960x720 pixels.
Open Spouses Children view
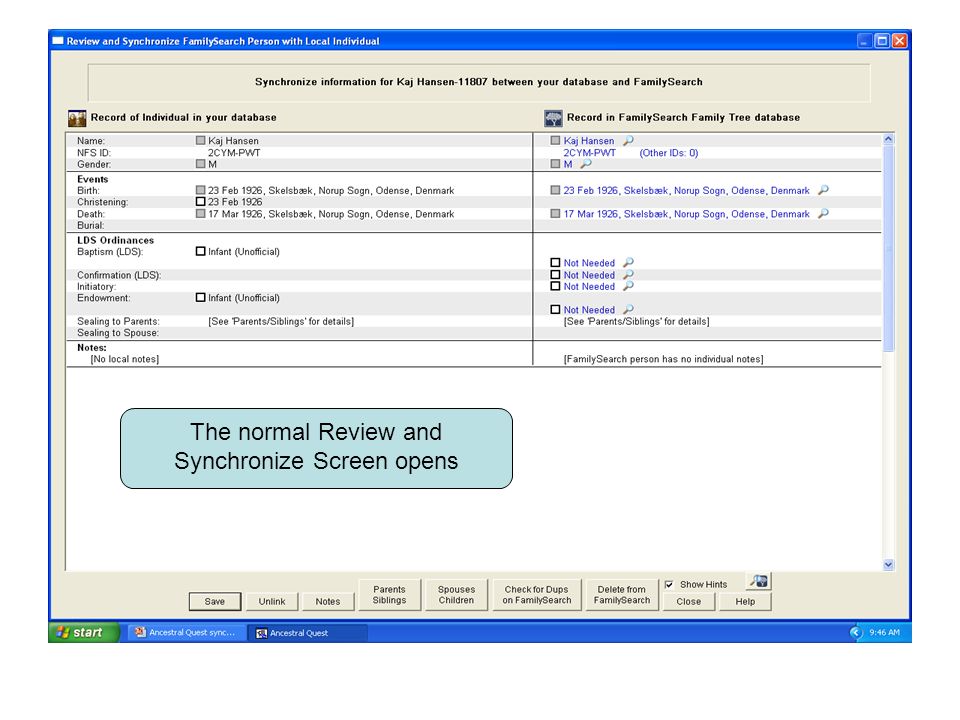456,594
